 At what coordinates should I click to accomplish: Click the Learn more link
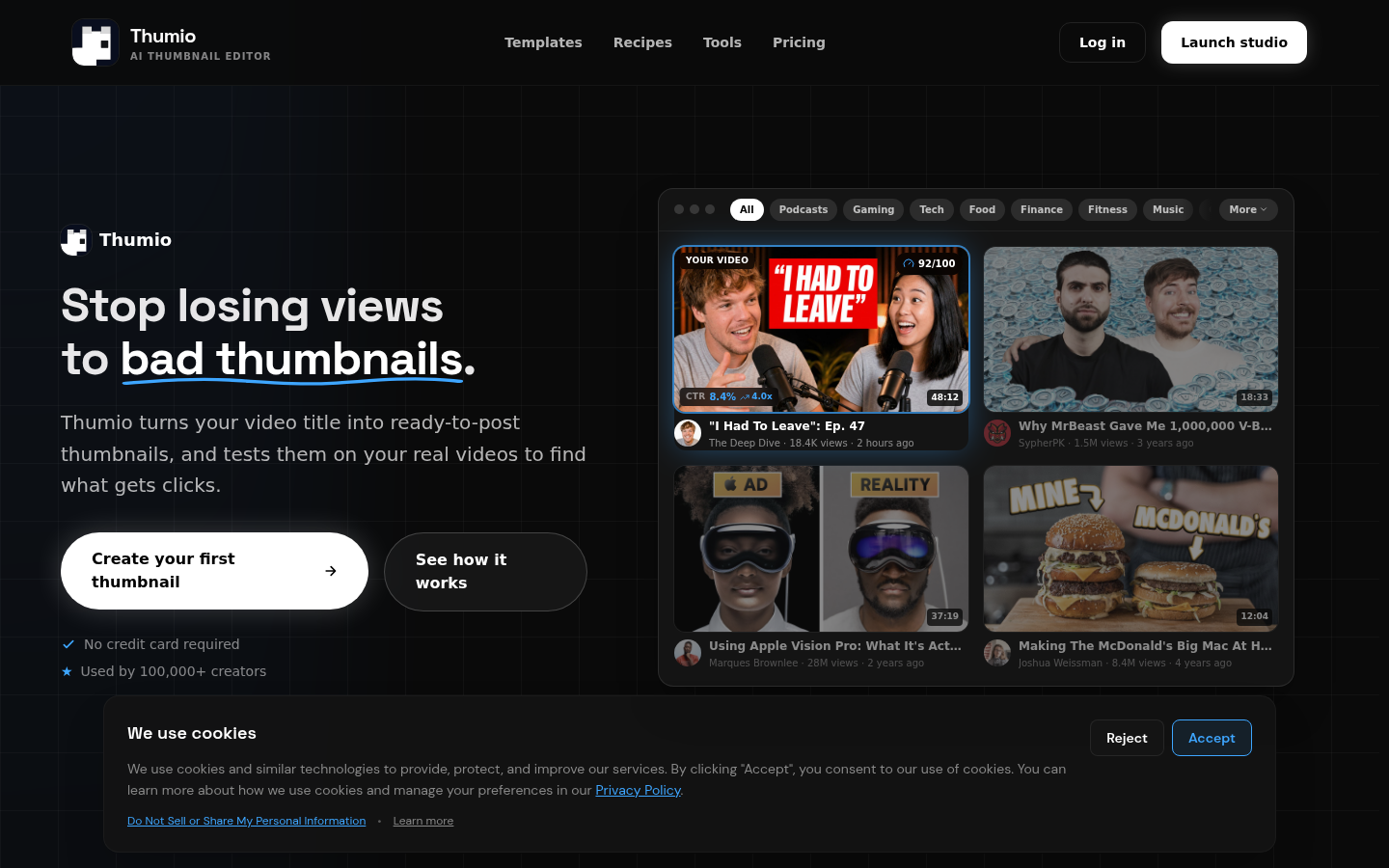coord(423,821)
